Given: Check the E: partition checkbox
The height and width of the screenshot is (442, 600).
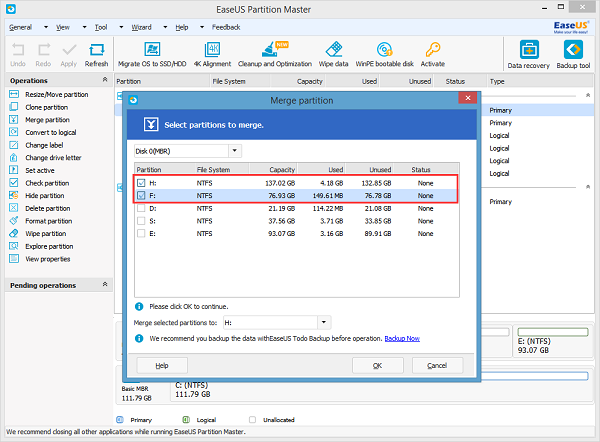Looking at the screenshot, I should pos(141,235).
